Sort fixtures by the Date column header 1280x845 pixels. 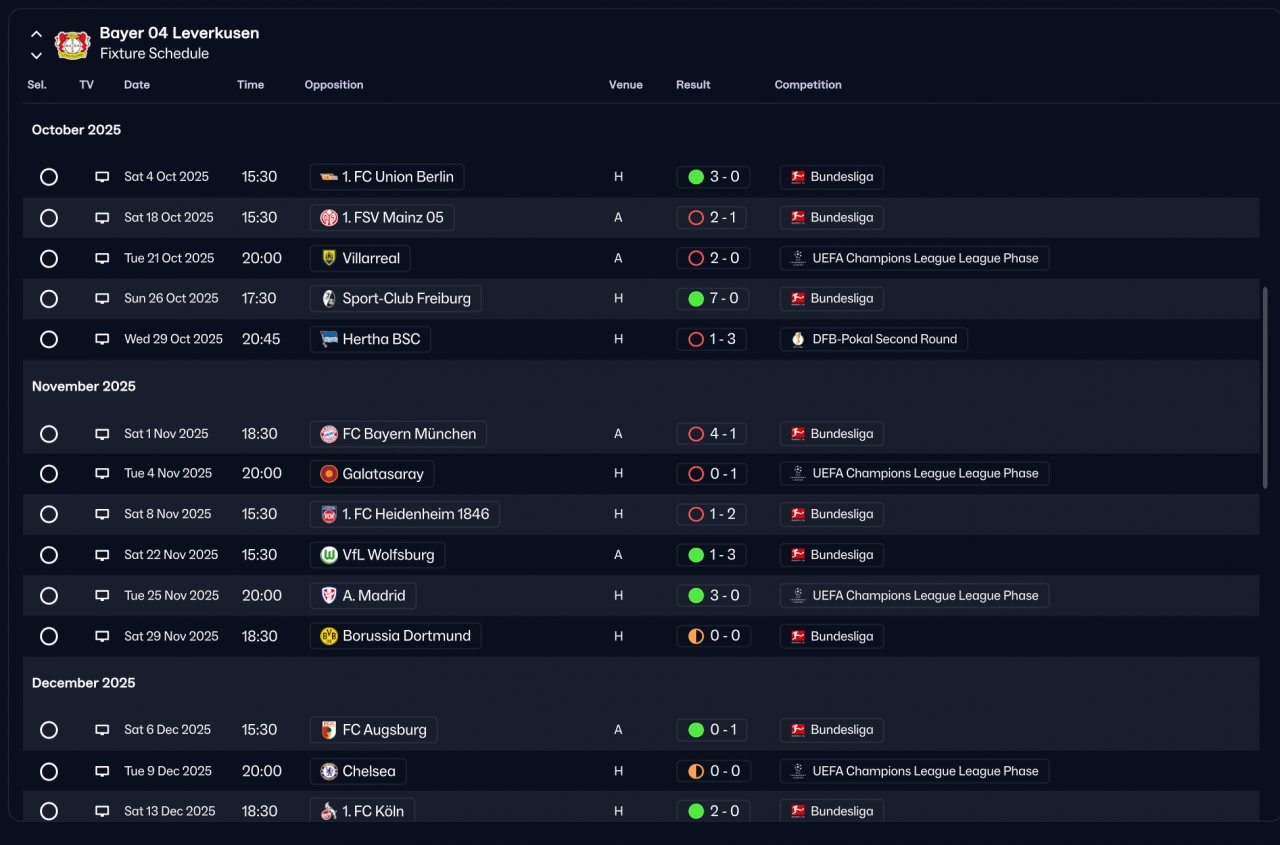coord(137,85)
